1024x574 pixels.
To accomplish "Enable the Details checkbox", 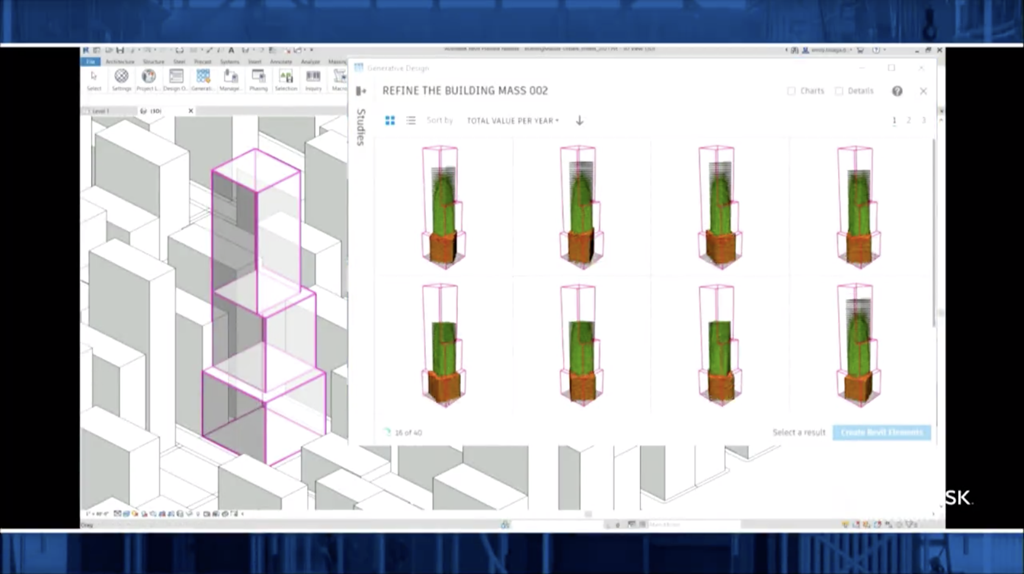I will coord(839,91).
